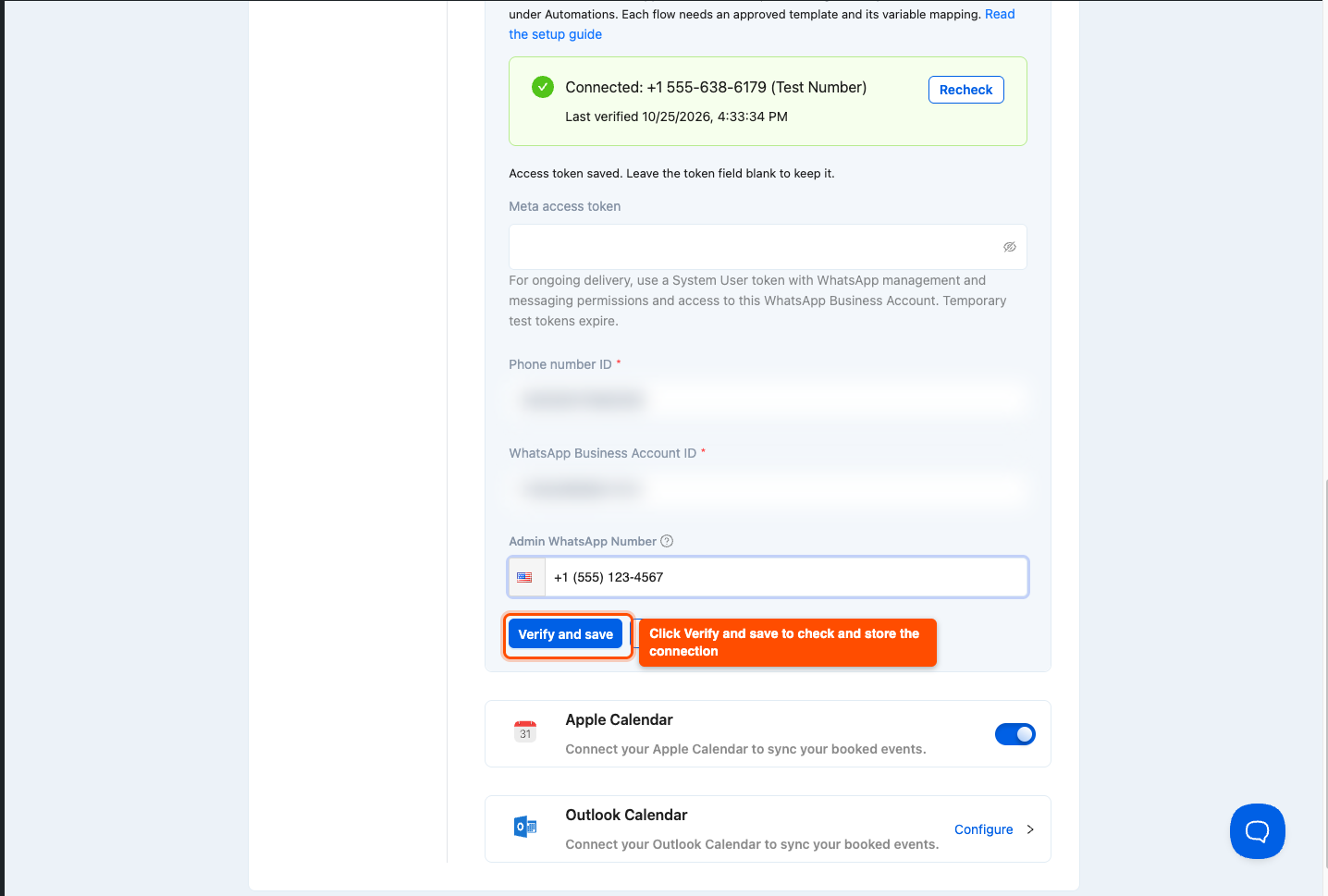Expand Outlook Calendar with the chevron arrow

coord(1030,829)
